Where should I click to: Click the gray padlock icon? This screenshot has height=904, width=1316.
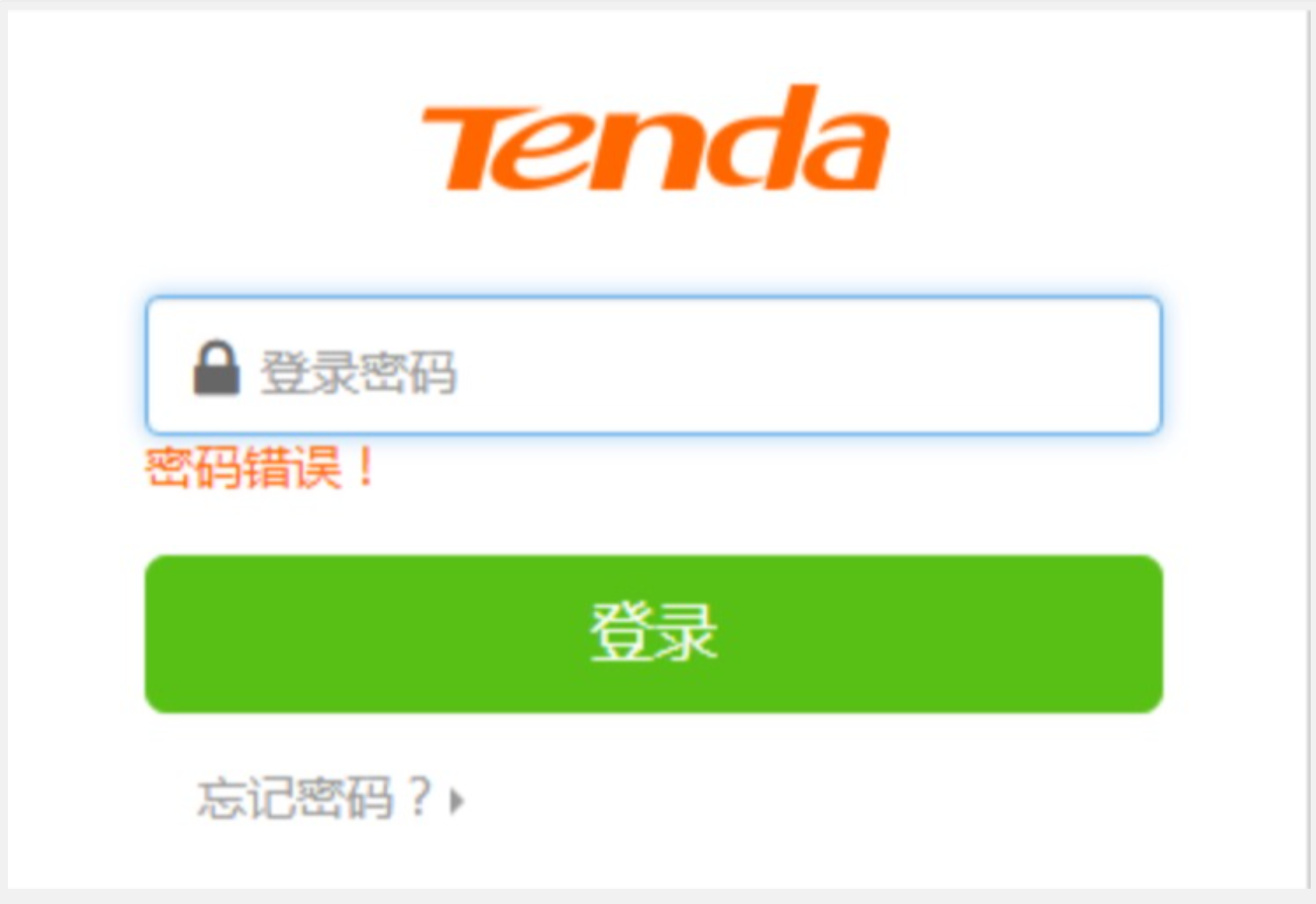coord(217,367)
